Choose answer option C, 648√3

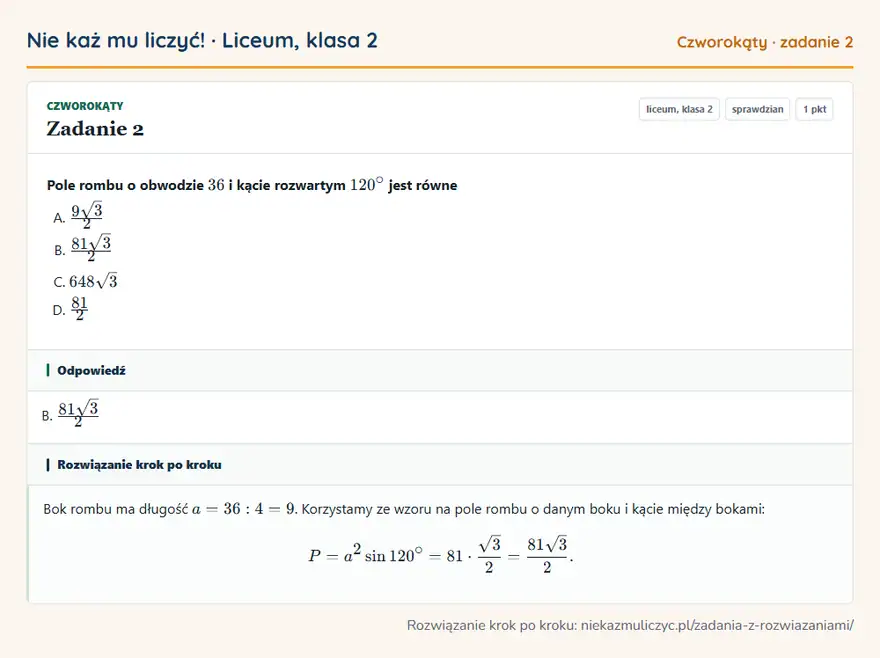[85, 281]
